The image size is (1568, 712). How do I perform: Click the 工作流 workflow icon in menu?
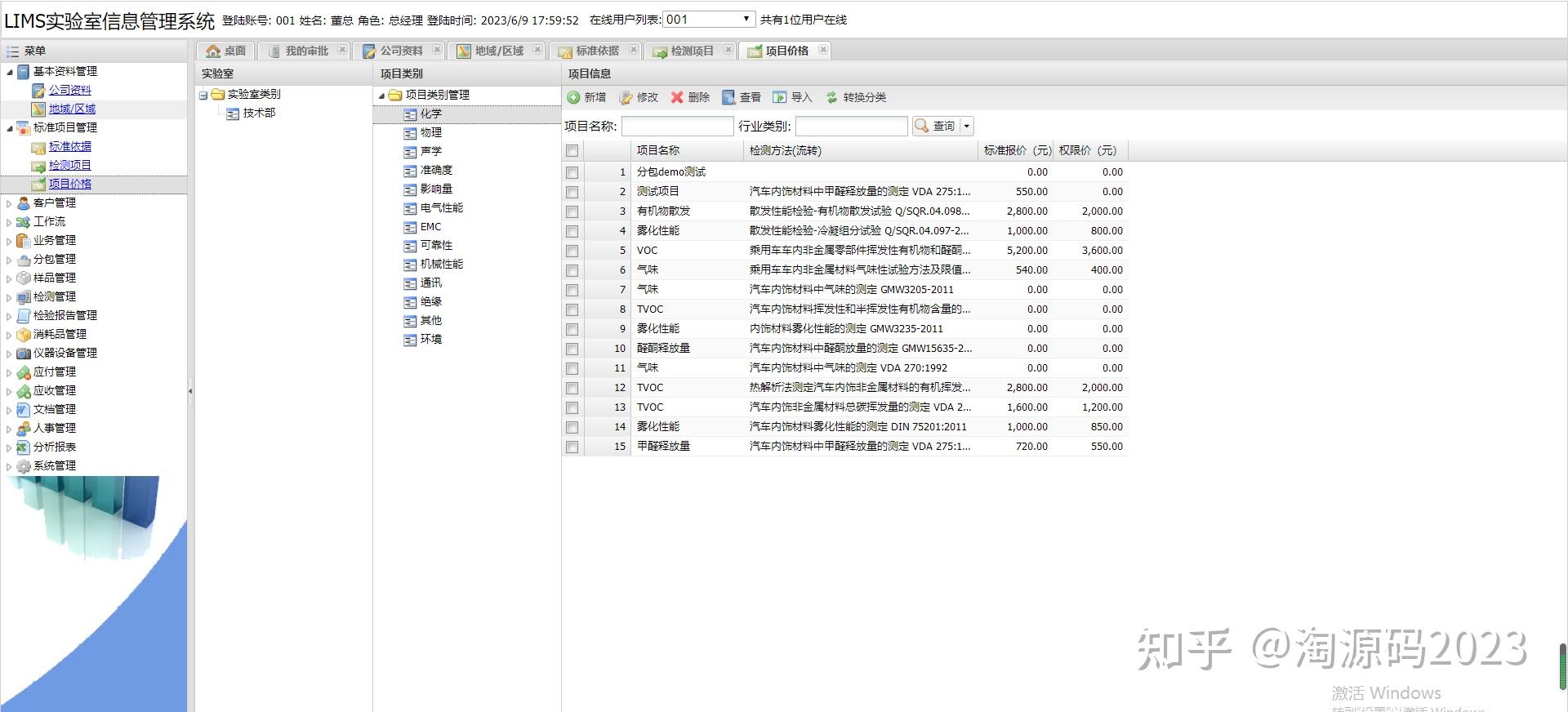tap(24, 221)
